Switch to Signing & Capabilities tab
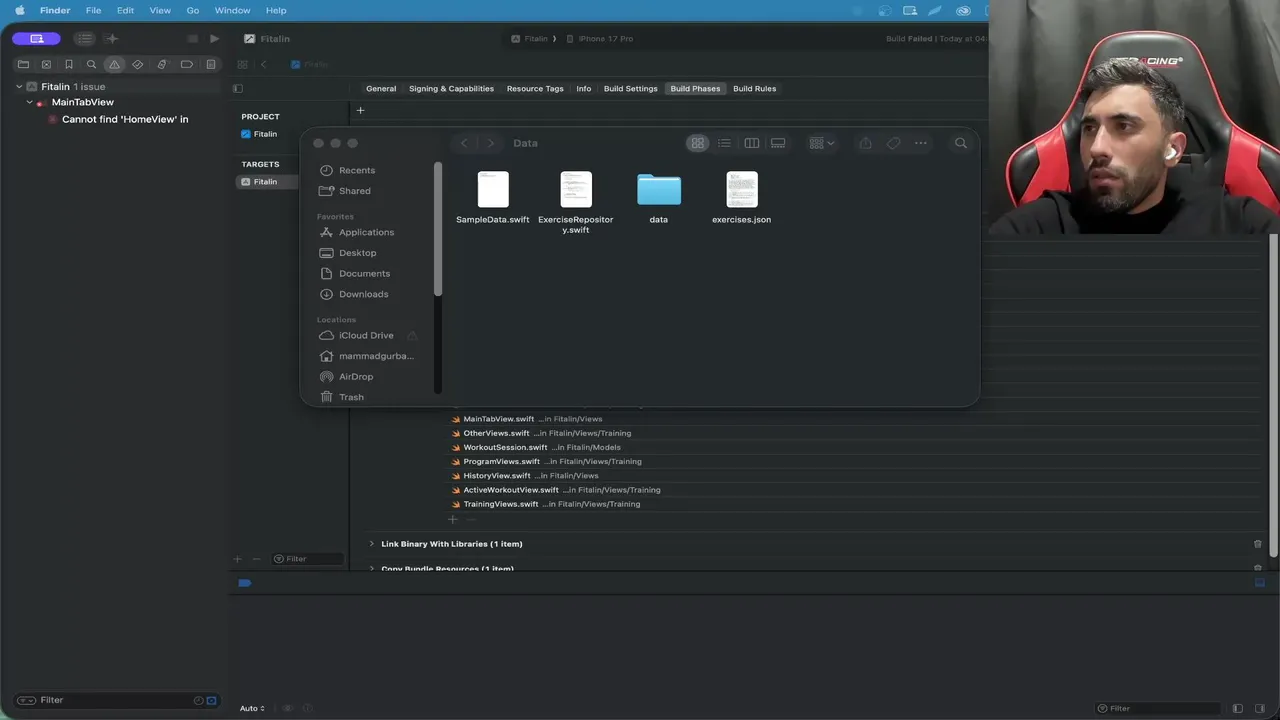This screenshot has height=720, width=1280. coord(451,88)
